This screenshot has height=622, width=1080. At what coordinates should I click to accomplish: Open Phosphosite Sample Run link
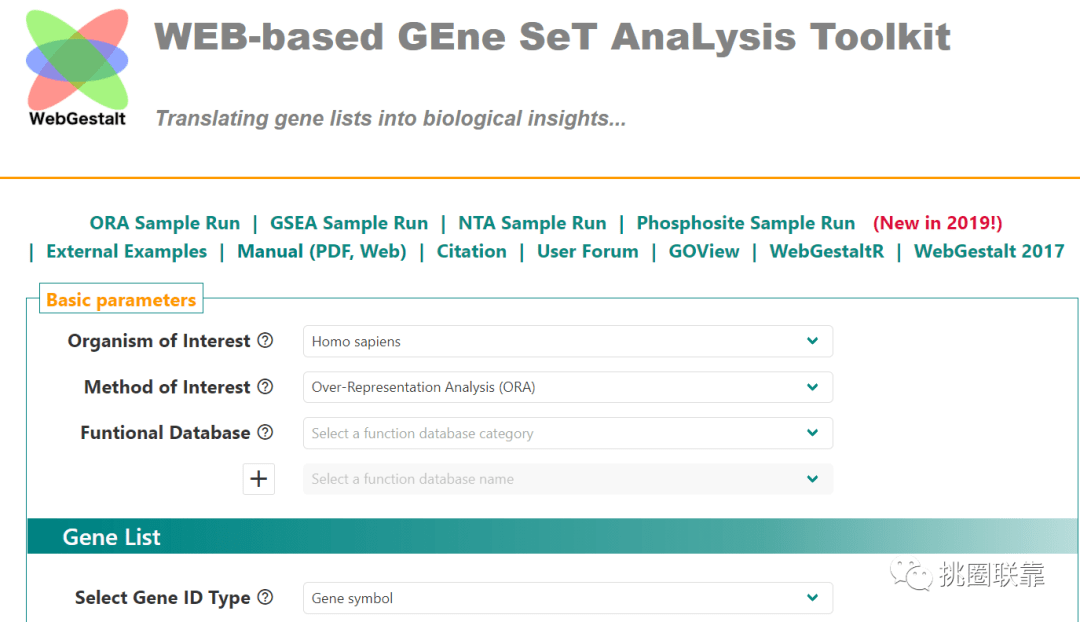(745, 223)
